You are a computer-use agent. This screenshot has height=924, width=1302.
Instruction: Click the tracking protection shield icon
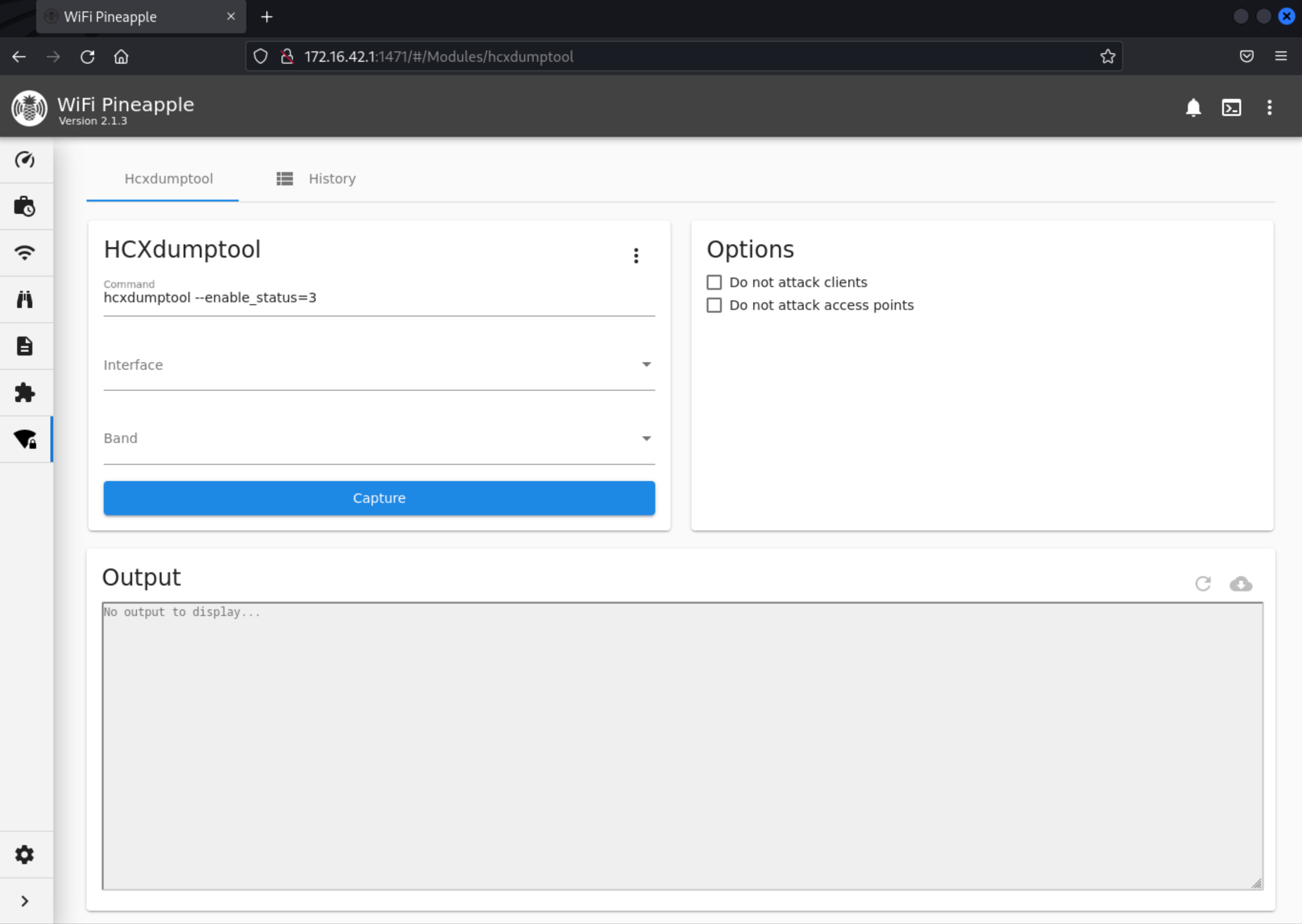[x=261, y=57]
